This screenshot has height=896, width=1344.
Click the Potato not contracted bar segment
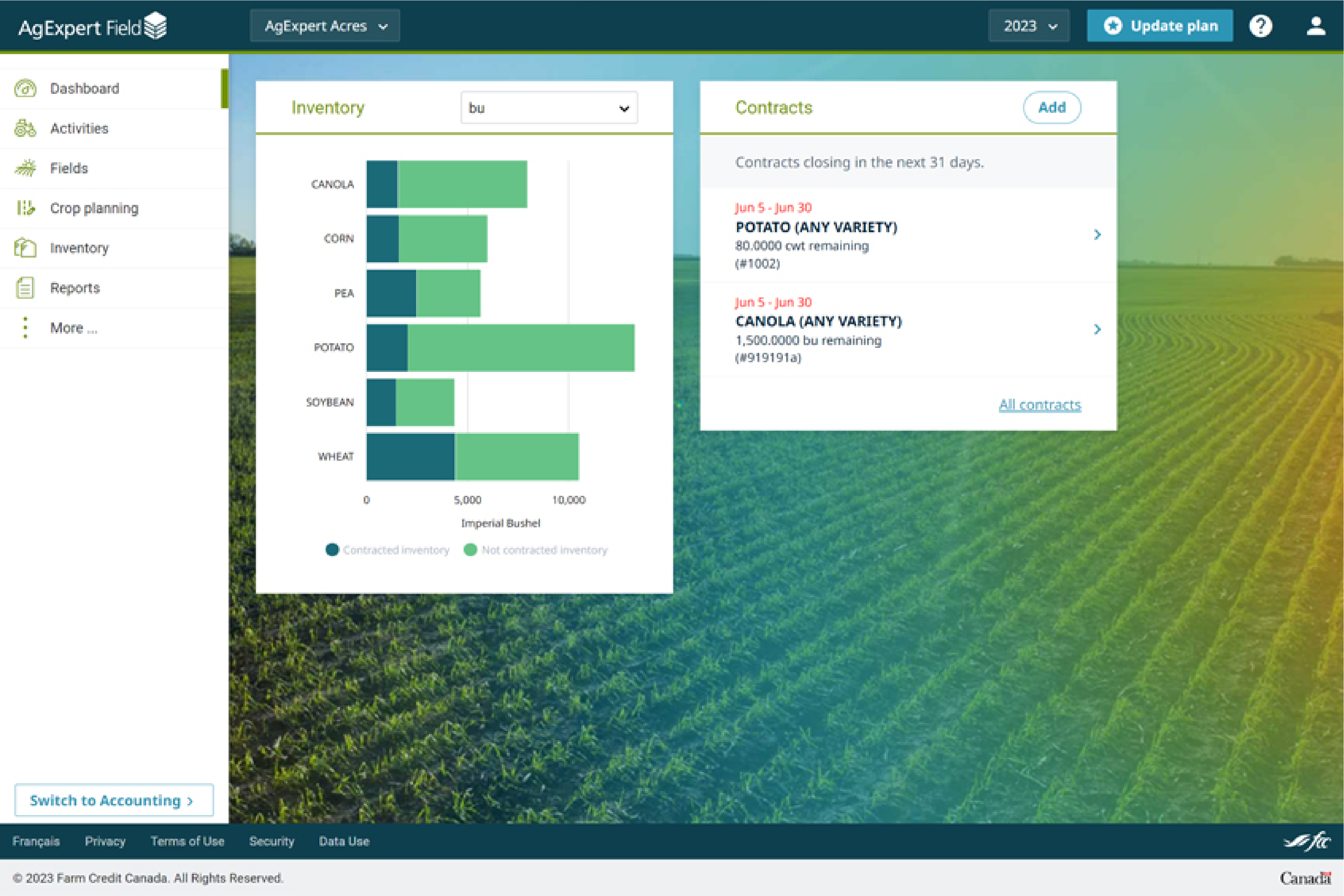[521, 348]
